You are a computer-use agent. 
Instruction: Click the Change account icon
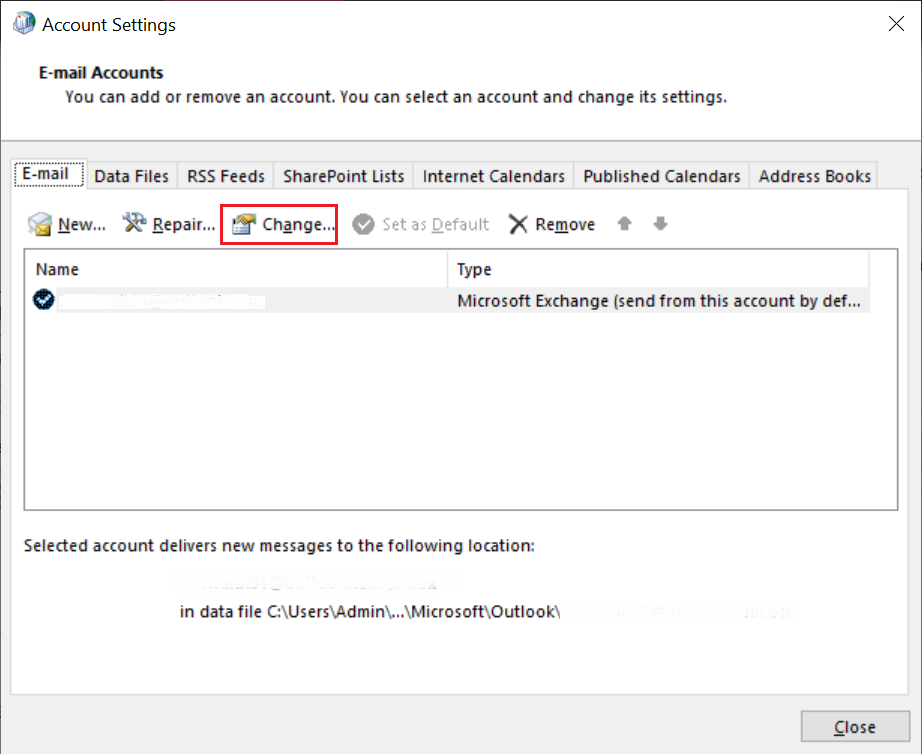click(x=243, y=224)
